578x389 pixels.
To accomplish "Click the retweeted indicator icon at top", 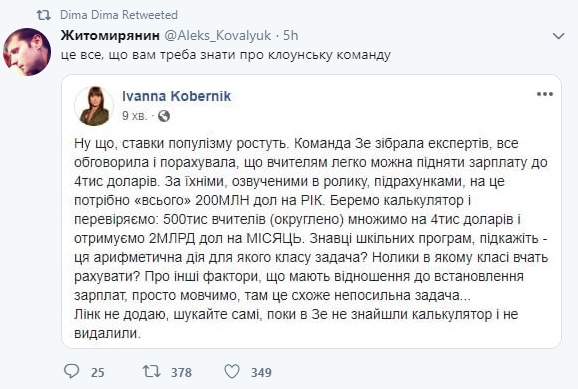I will [43, 15].
